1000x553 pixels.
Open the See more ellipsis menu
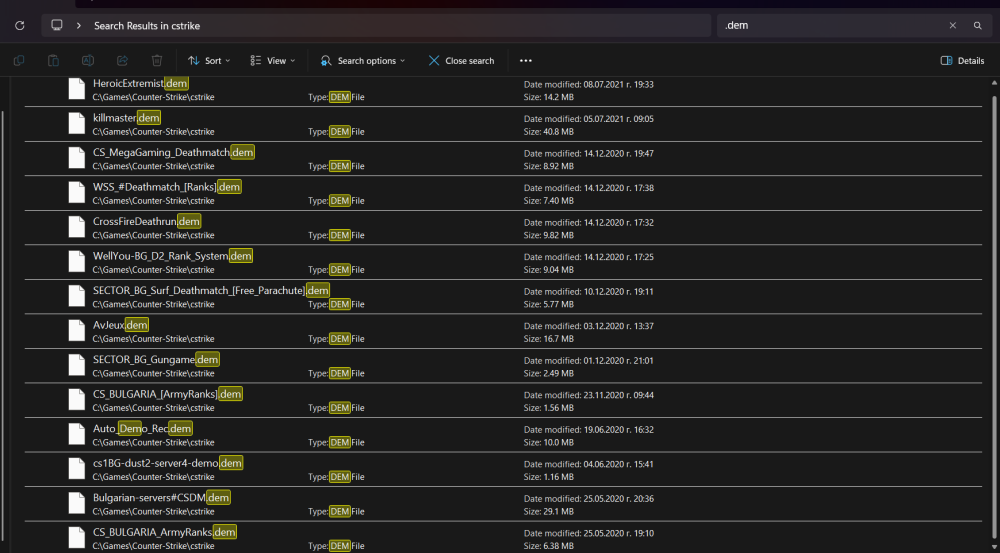click(526, 61)
